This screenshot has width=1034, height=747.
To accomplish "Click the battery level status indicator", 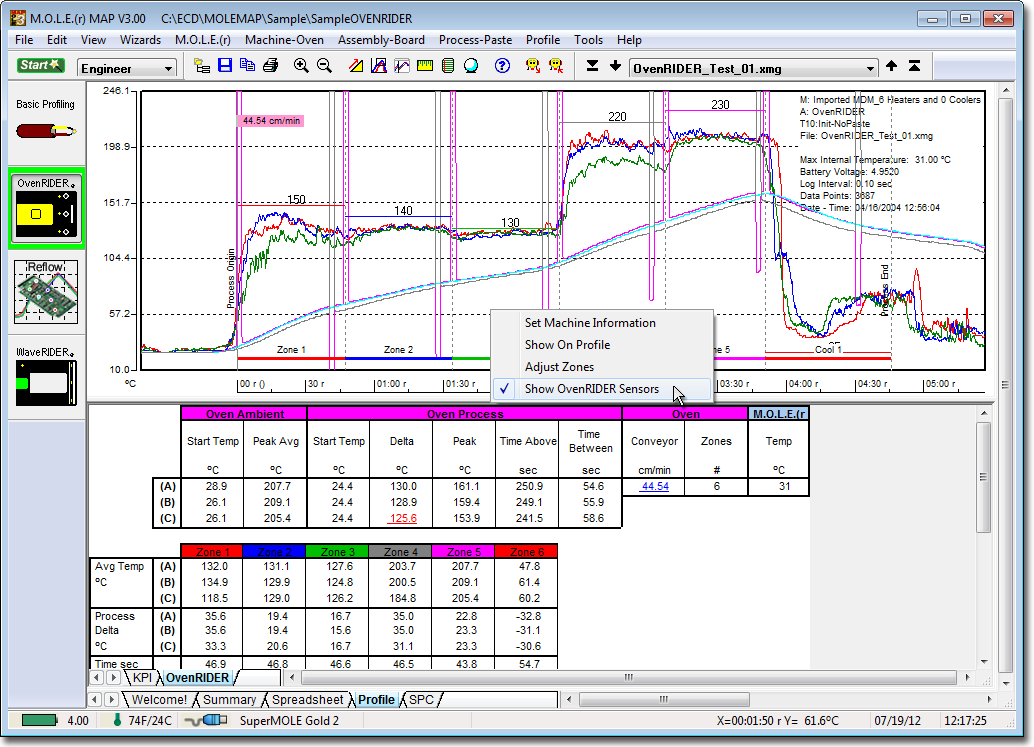I will coord(40,720).
